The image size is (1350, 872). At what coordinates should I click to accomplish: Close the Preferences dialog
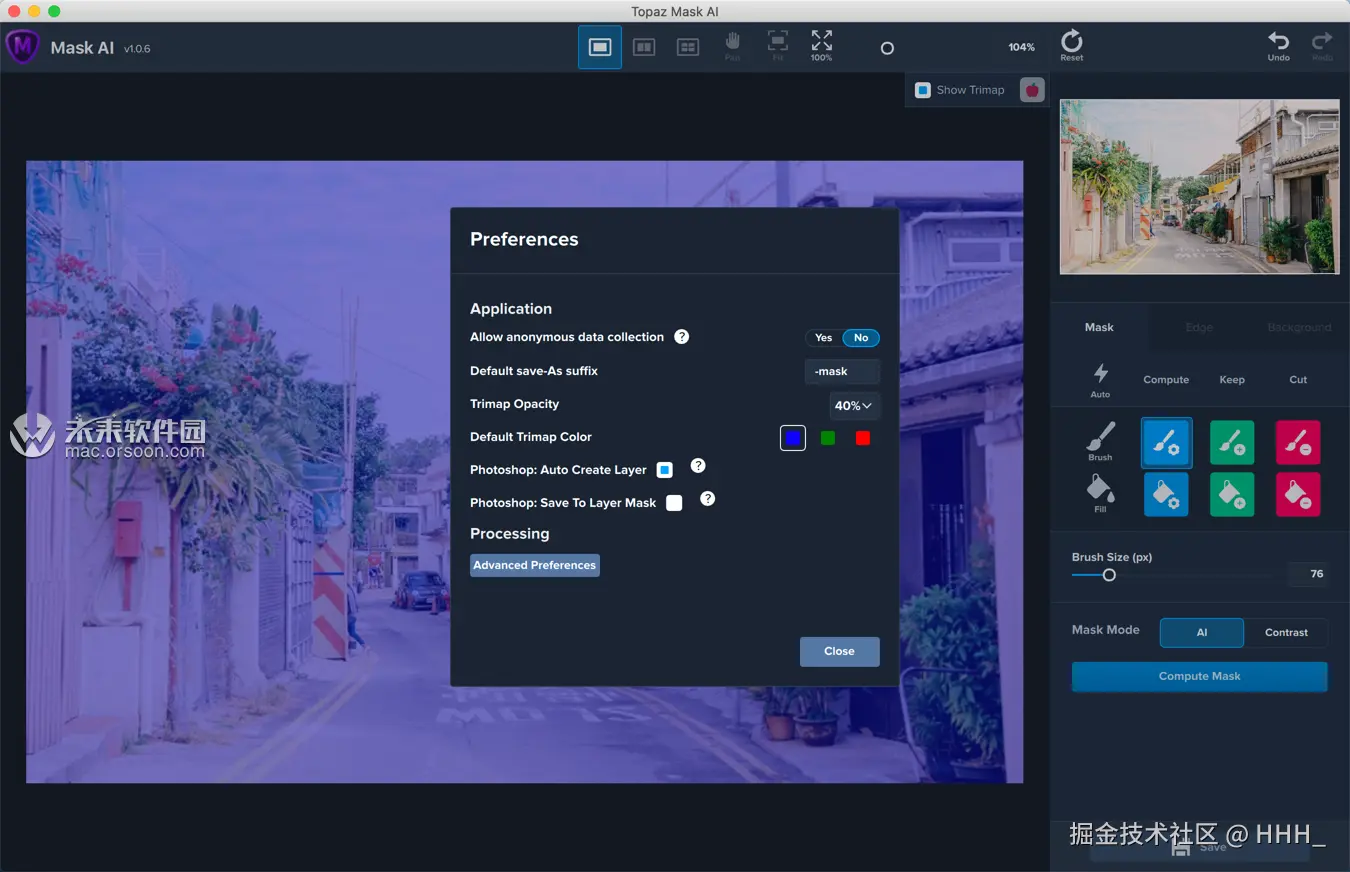tap(839, 651)
